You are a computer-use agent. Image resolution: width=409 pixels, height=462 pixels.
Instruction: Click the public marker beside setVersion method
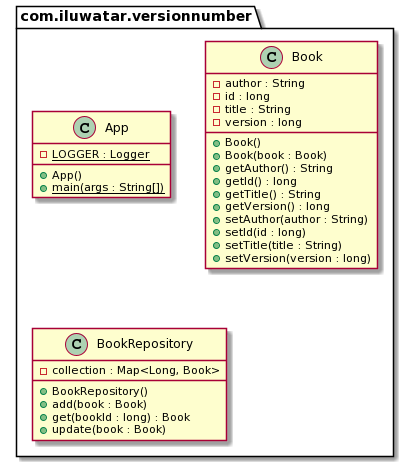coord(216,259)
